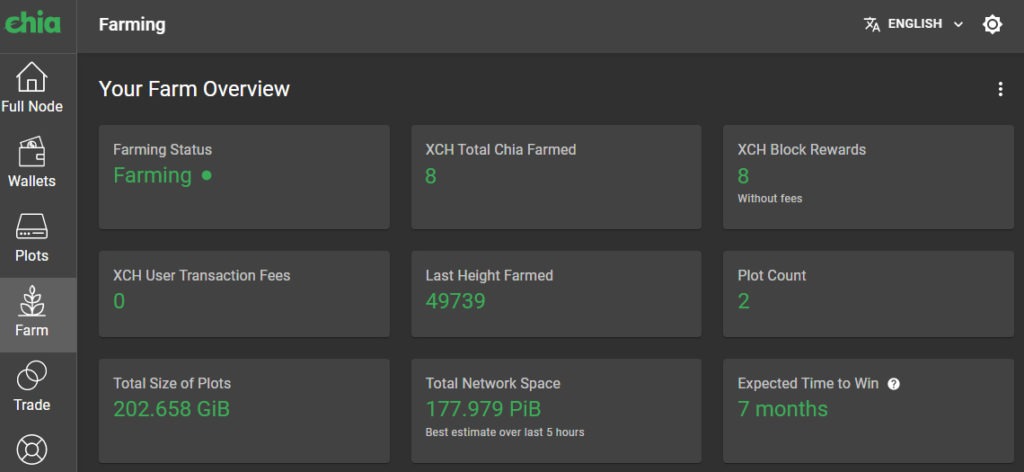
Task: Open the Full Node page
Action: click(x=32, y=88)
